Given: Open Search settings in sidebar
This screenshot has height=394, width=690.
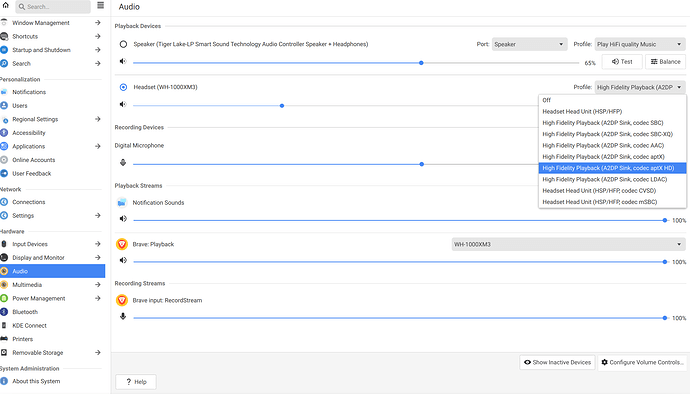Looking at the screenshot, I should 52,63.
